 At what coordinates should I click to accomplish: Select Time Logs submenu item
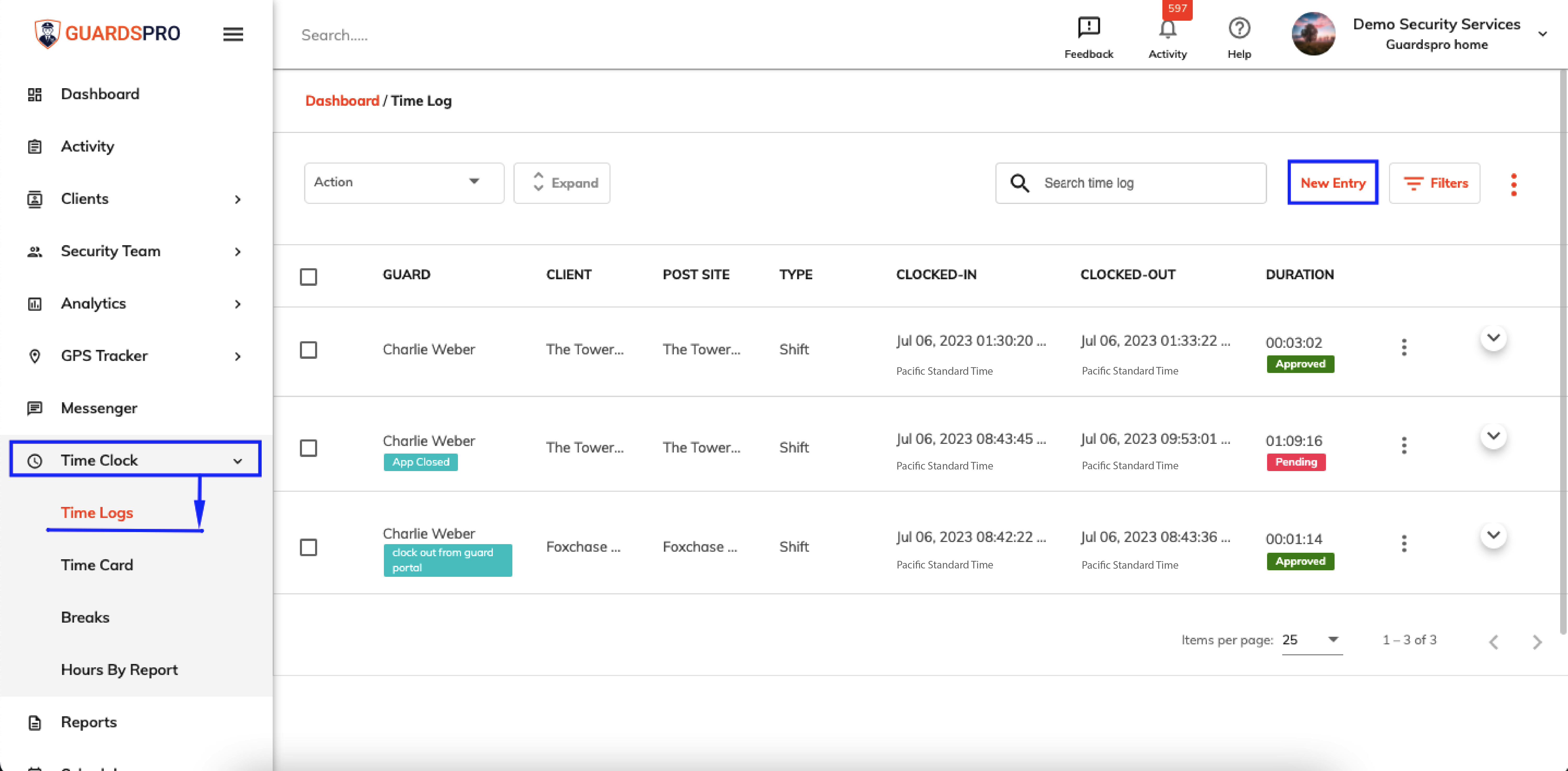pos(97,512)
